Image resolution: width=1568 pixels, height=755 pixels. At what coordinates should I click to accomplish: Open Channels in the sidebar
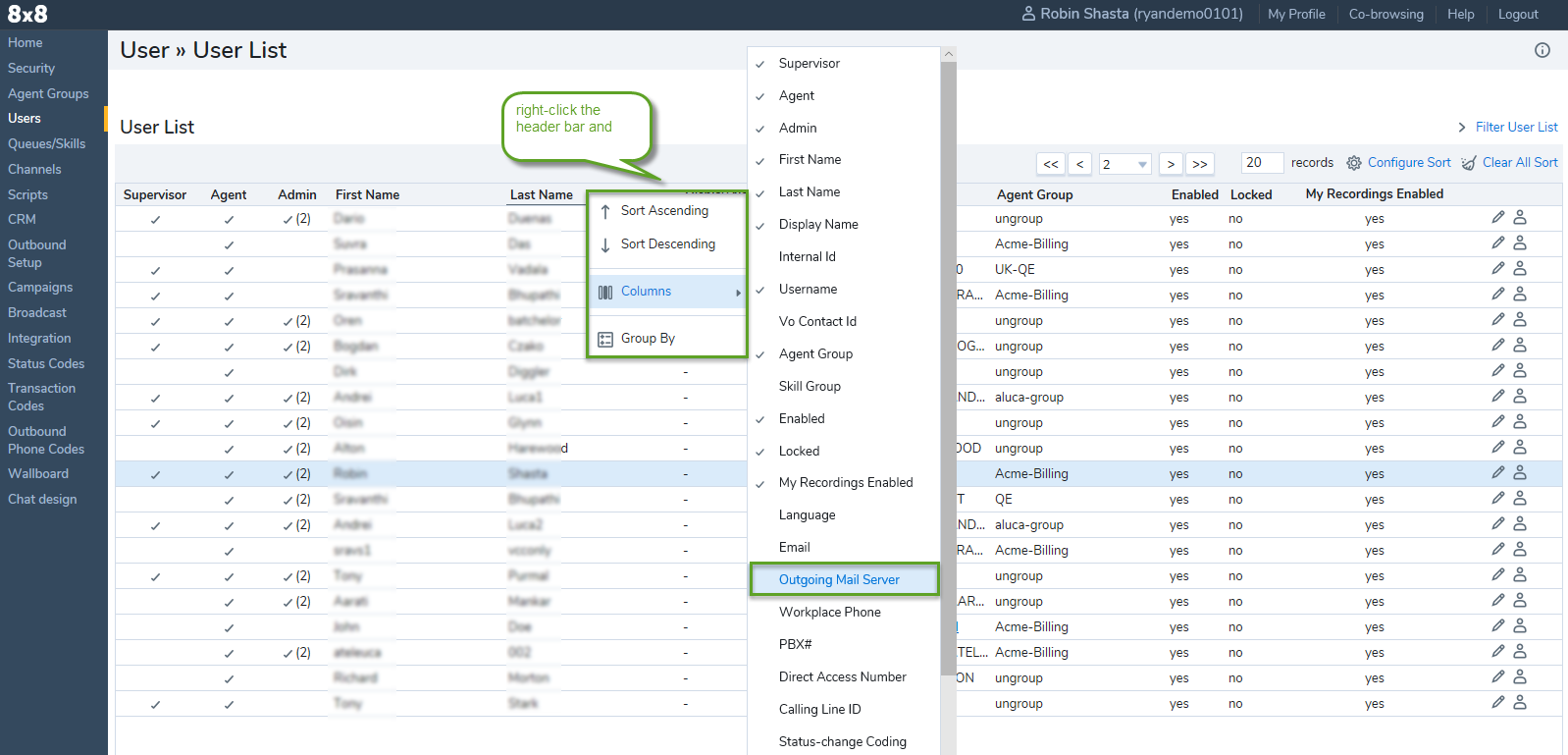point(34,169)
